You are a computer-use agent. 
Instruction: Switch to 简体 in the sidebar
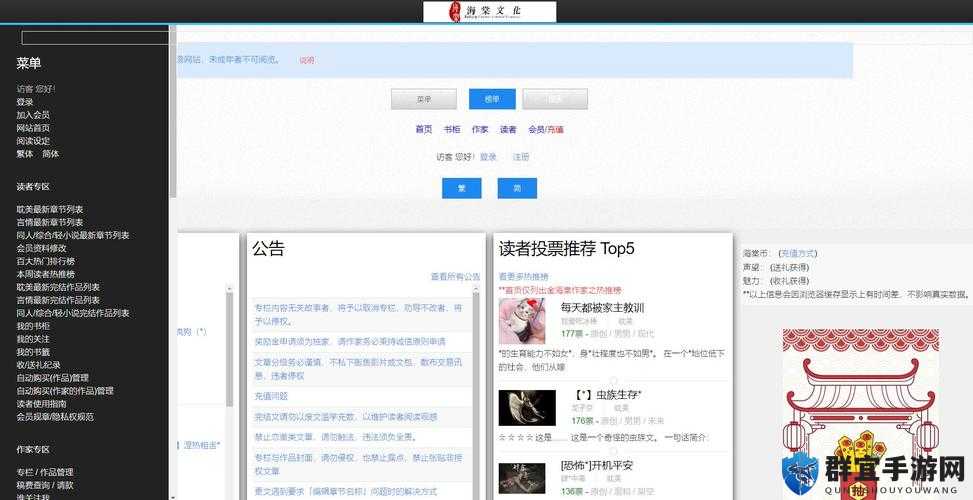click(50, 154)
